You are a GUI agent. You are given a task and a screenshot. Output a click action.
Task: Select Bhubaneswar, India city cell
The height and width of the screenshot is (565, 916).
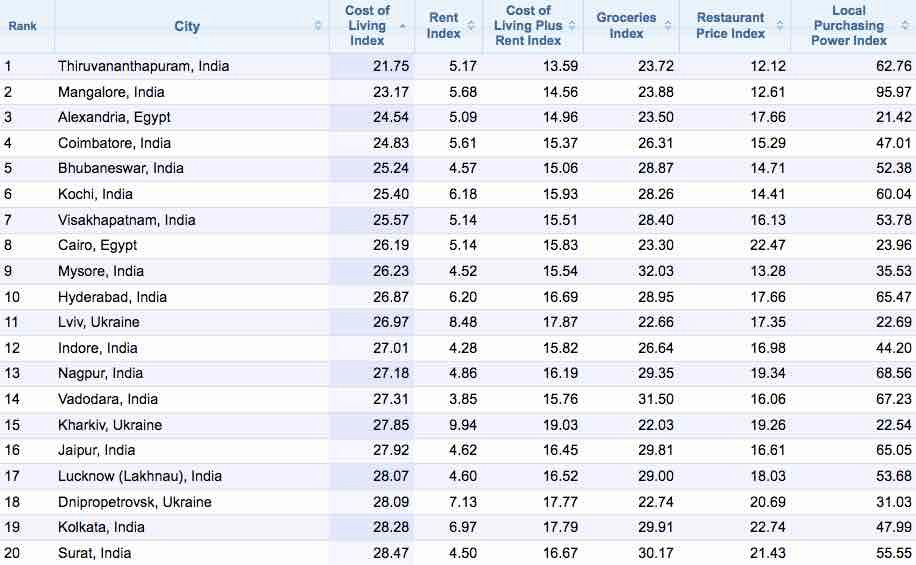[x=120, y=168]
